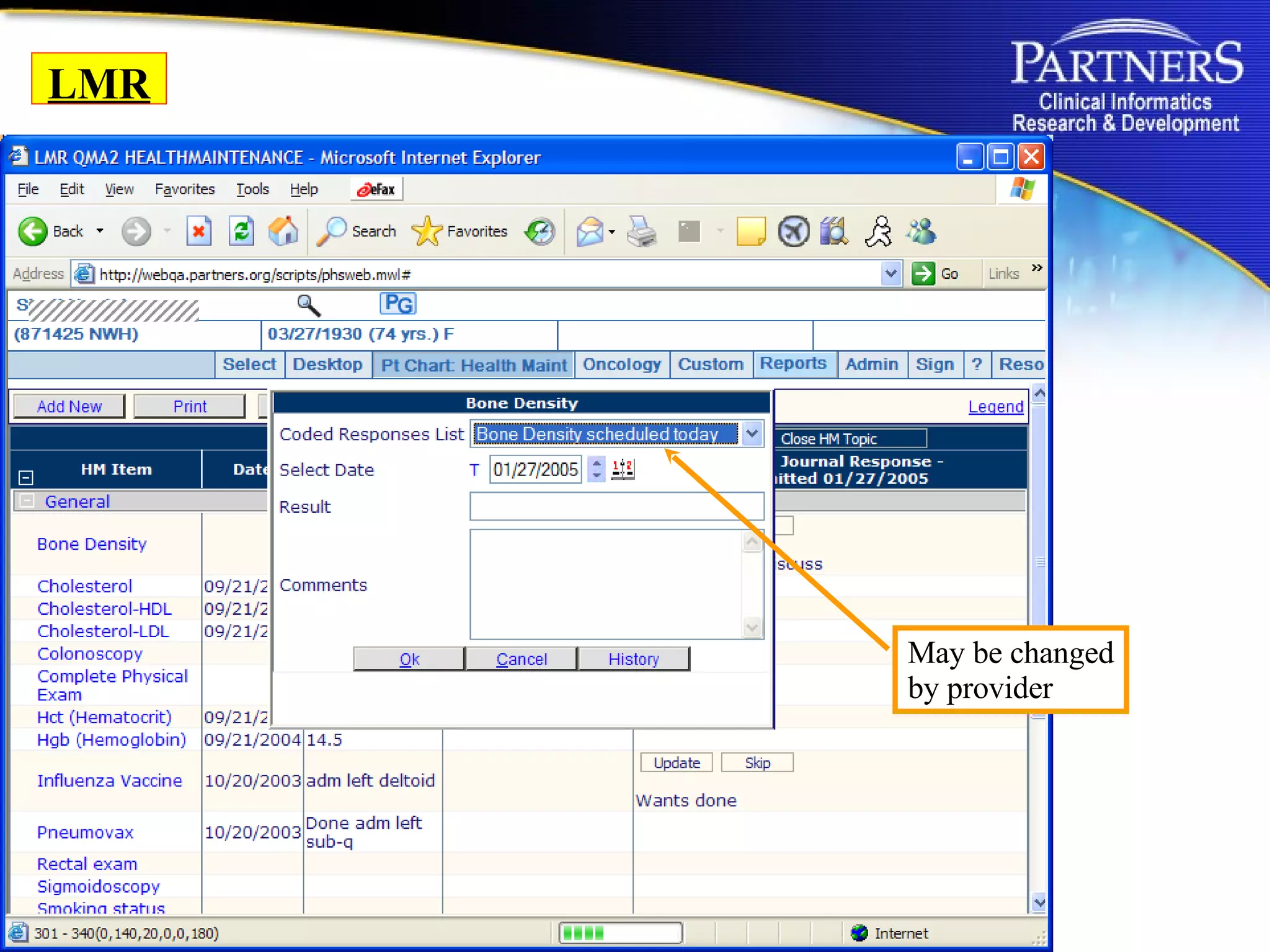The height and width of the screenshot is (952, 1270).
Task: Open the Oncology tab
Action: (621, 364)
